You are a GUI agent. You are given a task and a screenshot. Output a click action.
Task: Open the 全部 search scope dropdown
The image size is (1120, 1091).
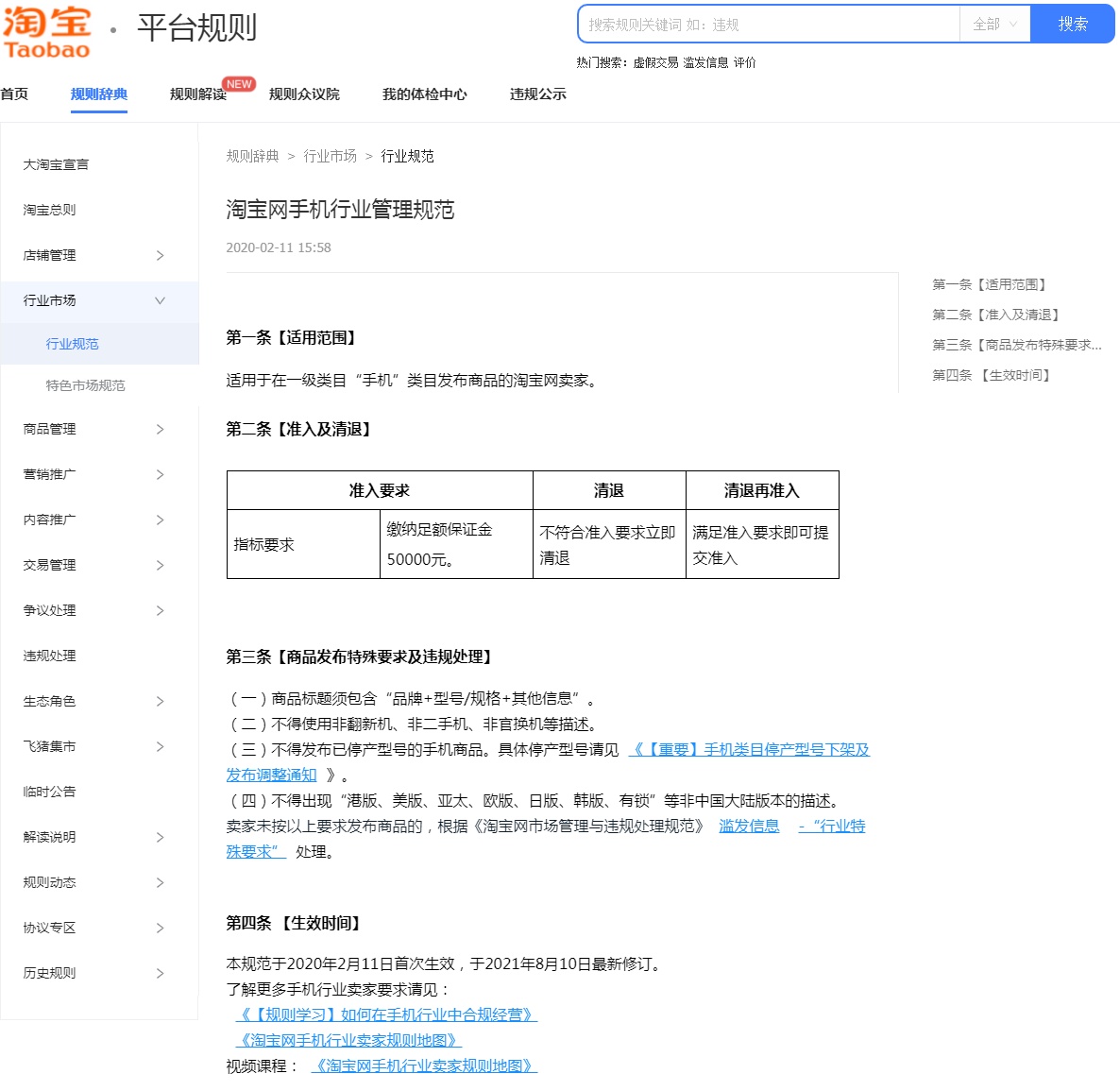point(994,25)
